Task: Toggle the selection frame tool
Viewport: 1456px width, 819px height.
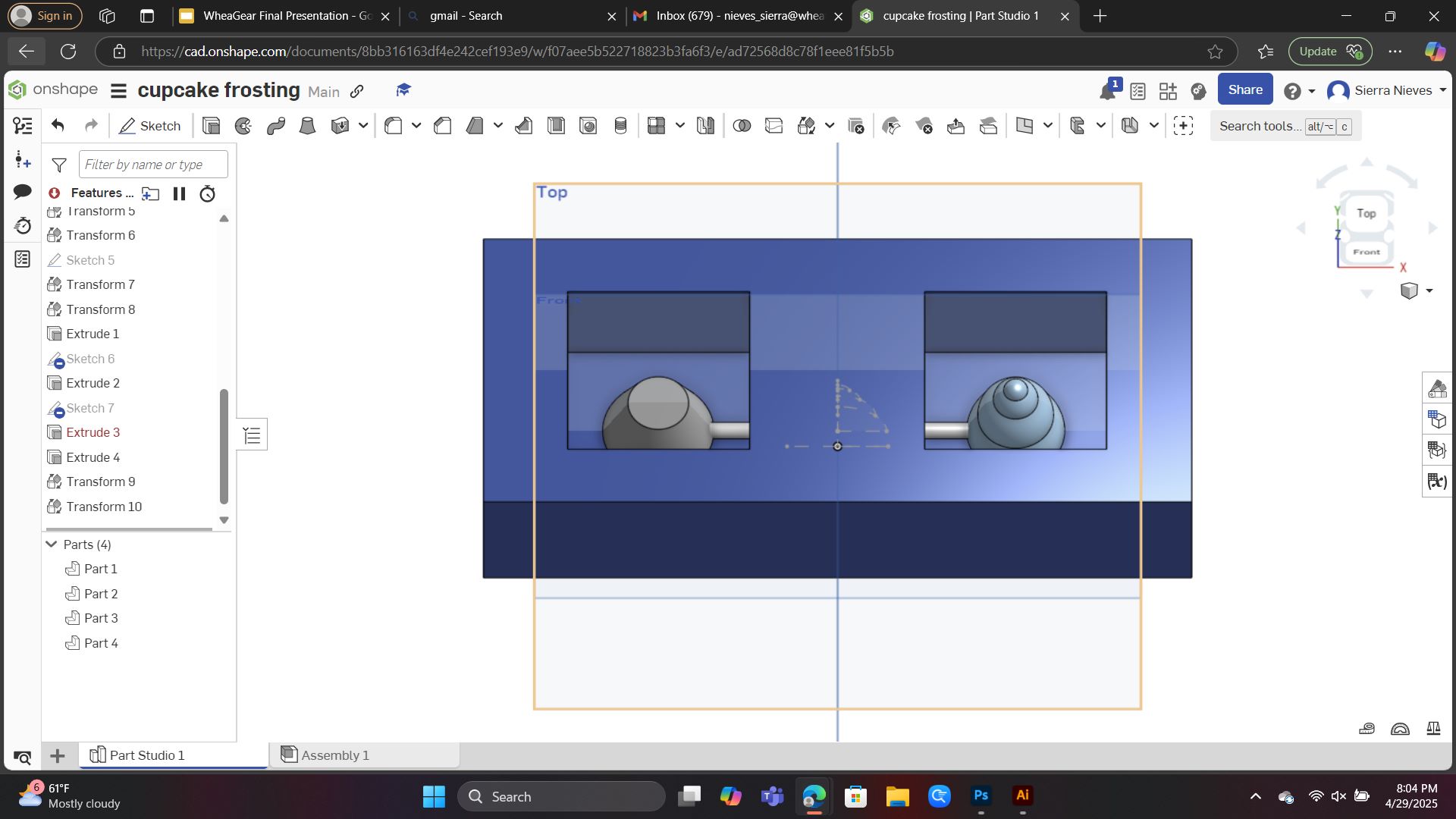Action: [x=1183, y=126]
